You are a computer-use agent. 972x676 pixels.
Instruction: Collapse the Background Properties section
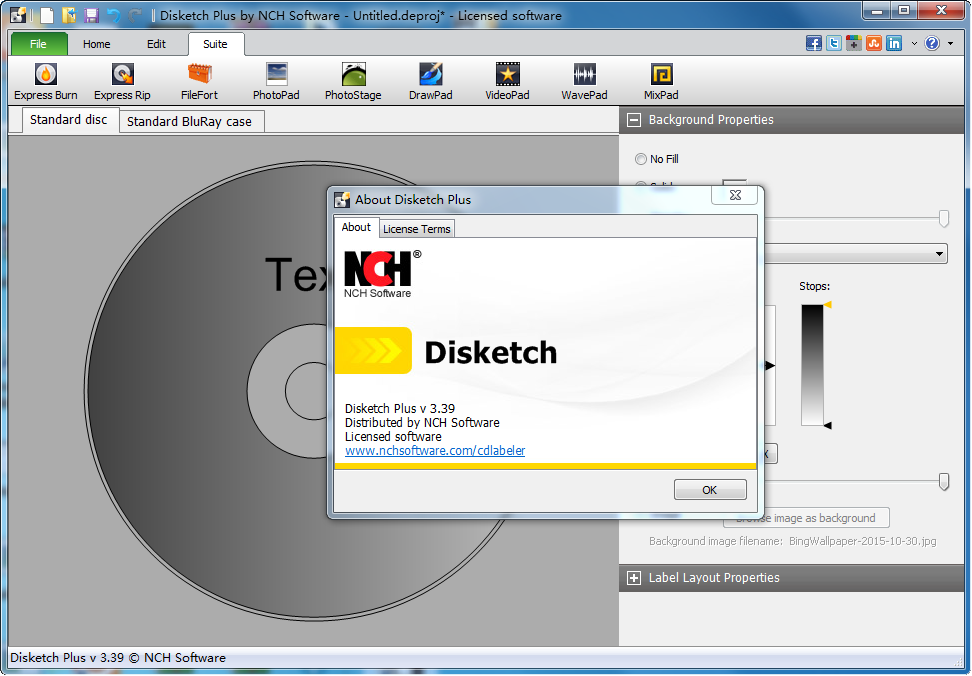[x=633, y=120]
